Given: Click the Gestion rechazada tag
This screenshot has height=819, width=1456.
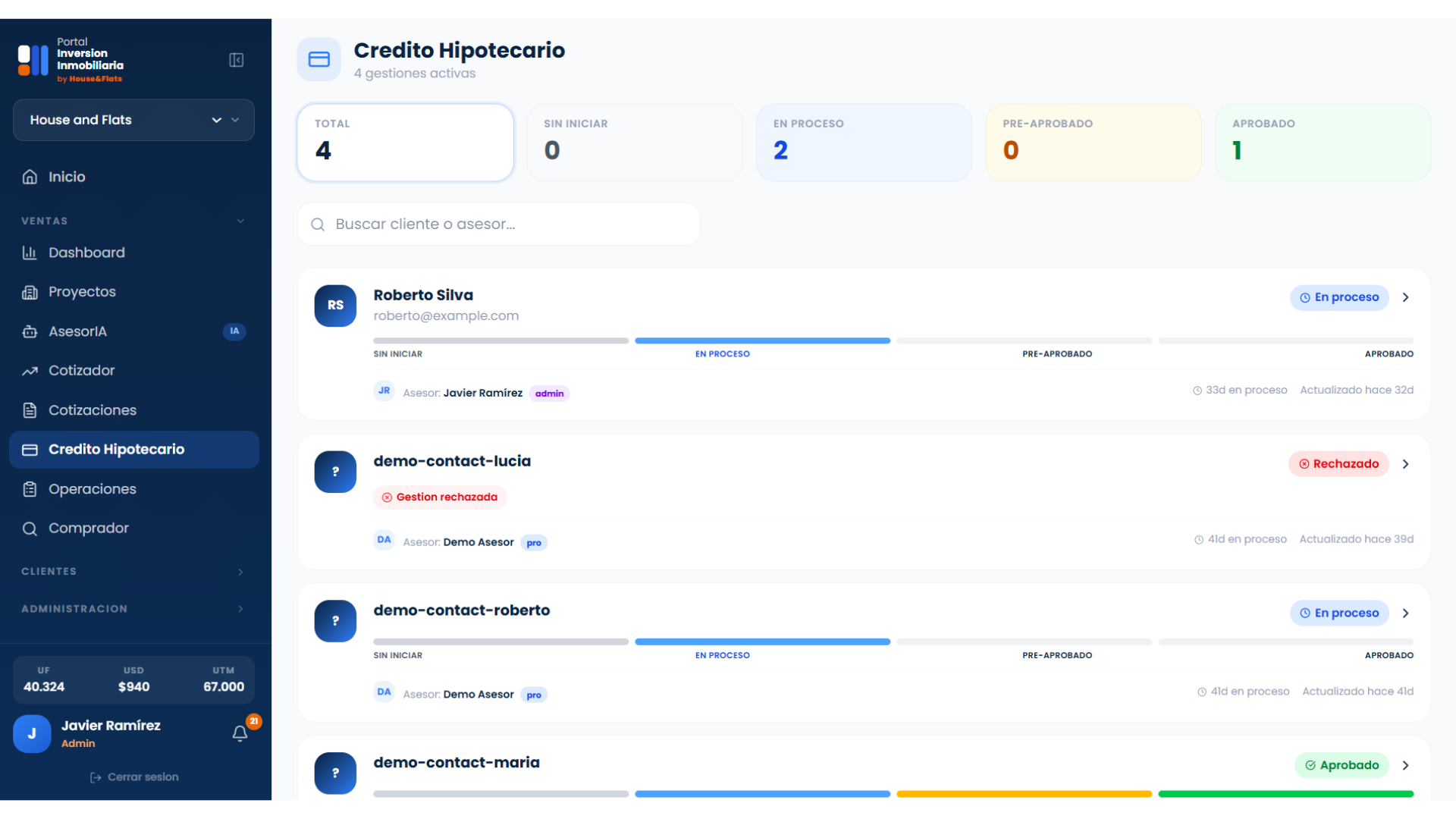Looking at the screenshot, I should click(x=440, y=497).
